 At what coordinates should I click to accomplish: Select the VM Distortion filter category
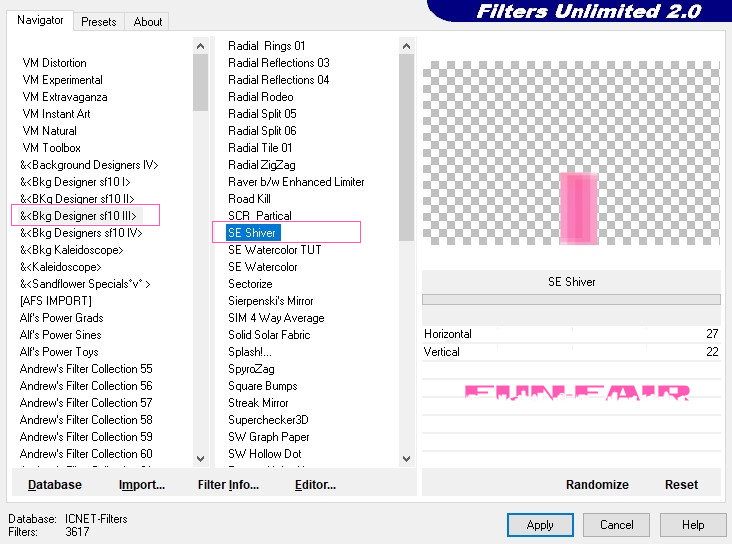[x=54, y=63]
